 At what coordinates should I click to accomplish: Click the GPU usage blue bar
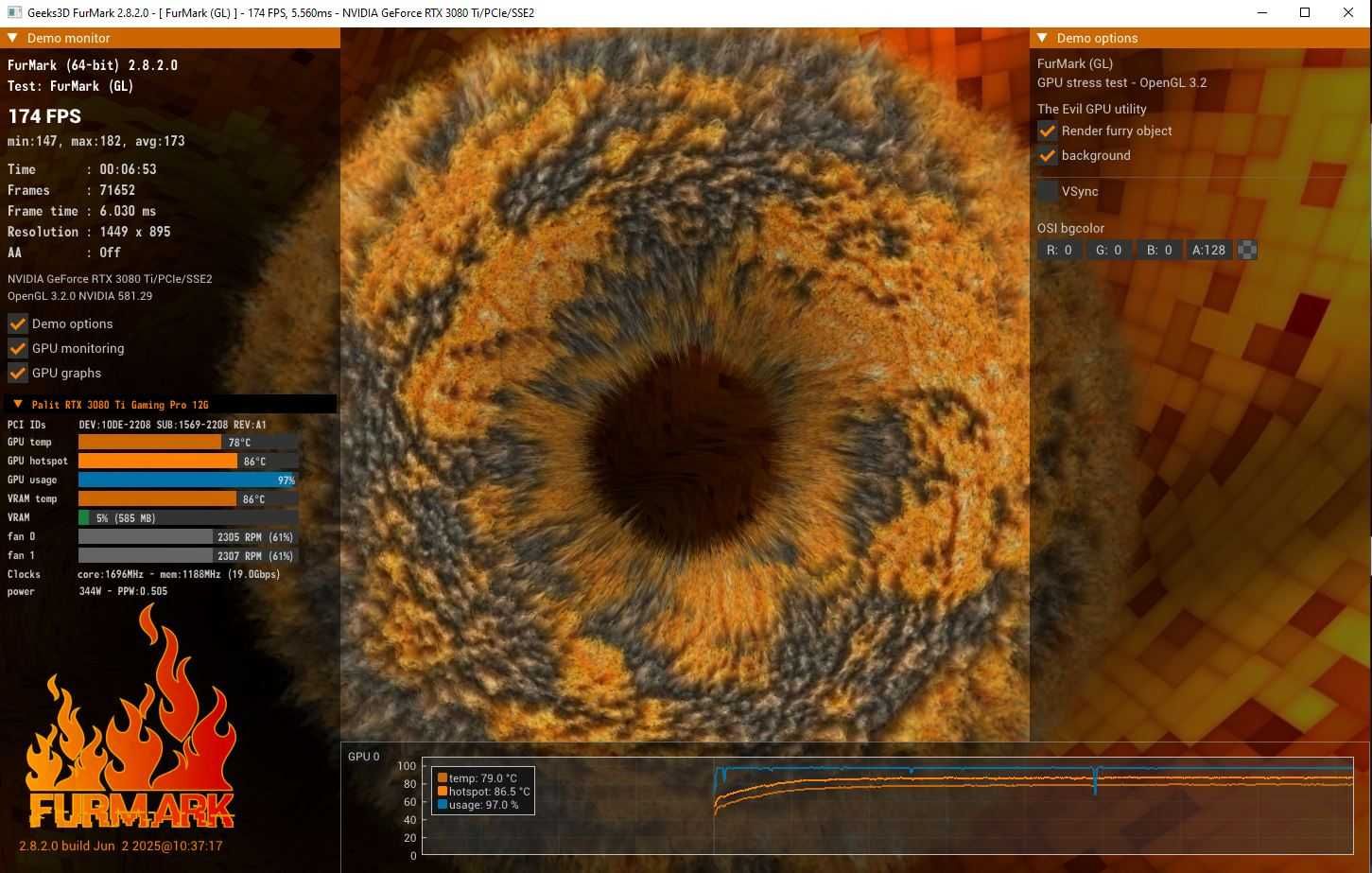pyautogui.click(x=187, y=480)
